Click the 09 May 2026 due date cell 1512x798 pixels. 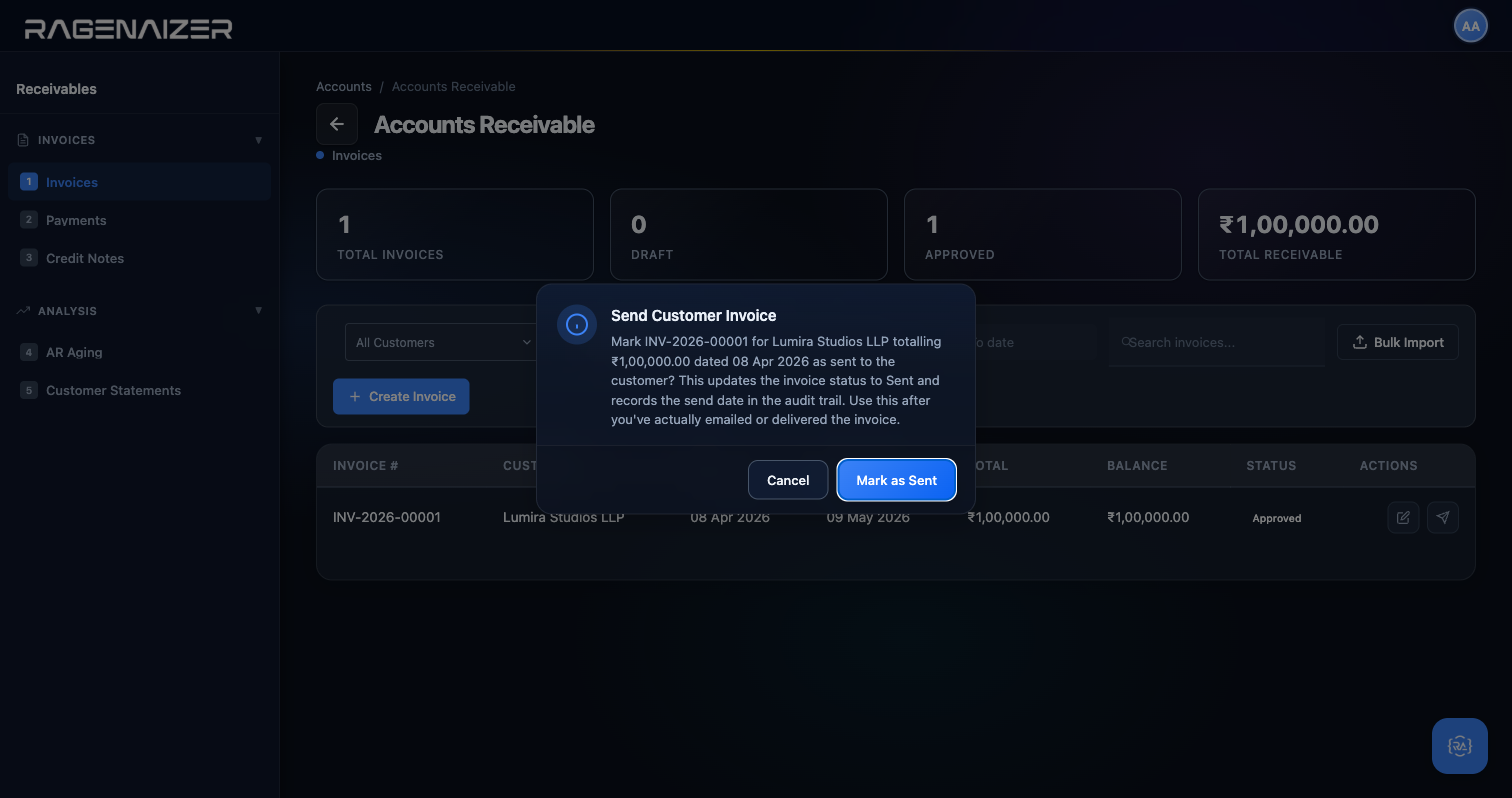868,517
